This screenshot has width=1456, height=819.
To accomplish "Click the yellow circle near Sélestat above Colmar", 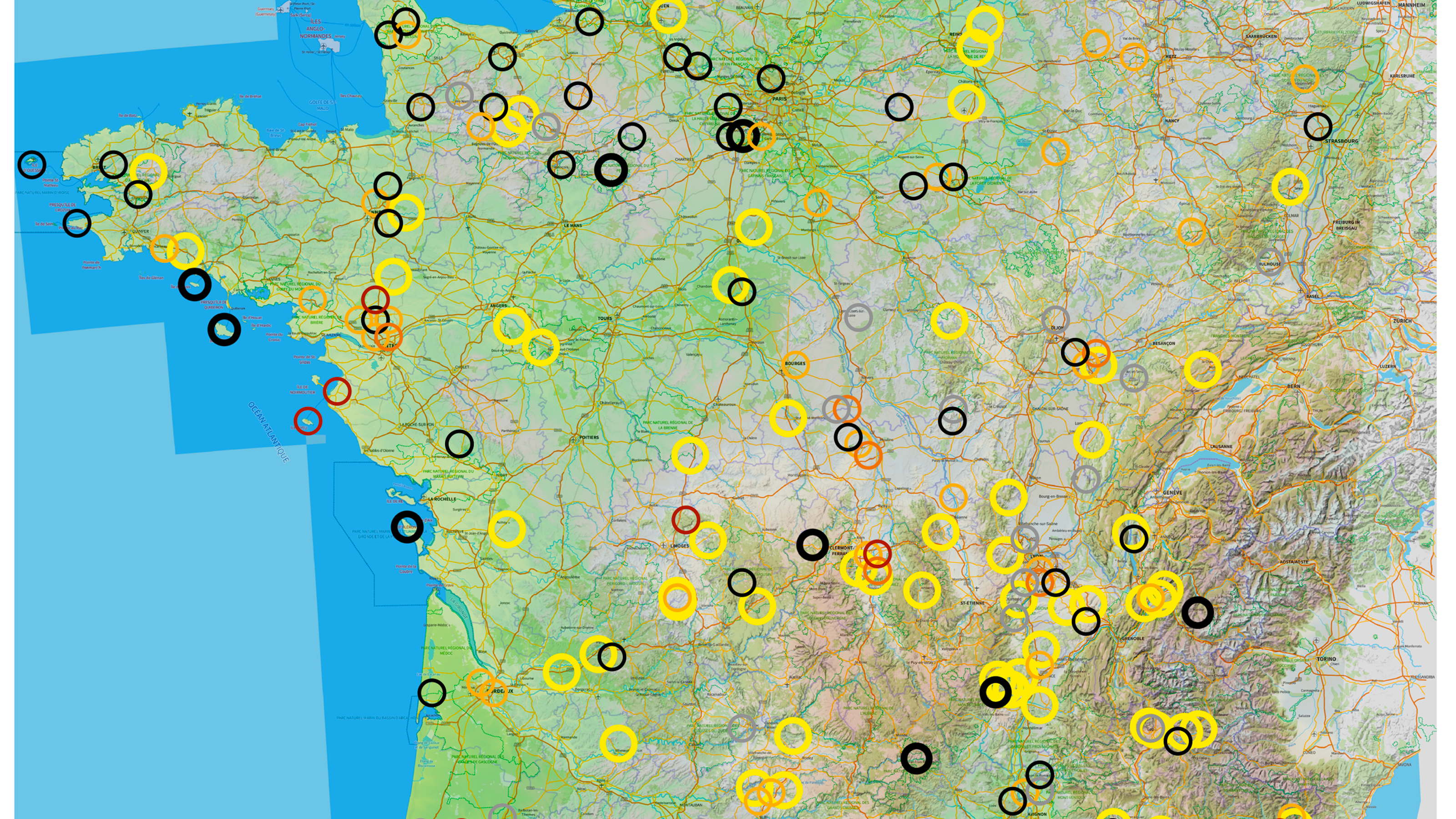I will pos(1290,187).
